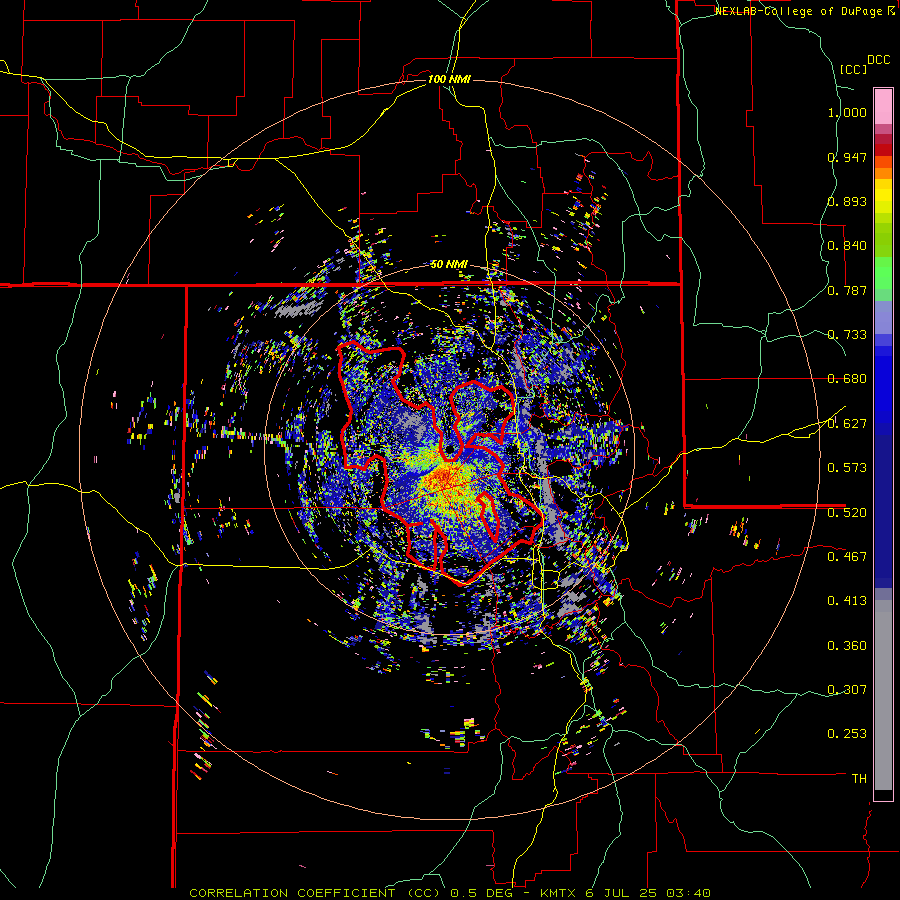Pick the pink segment of the color scale
900x900 pixels.
(883, 106)
